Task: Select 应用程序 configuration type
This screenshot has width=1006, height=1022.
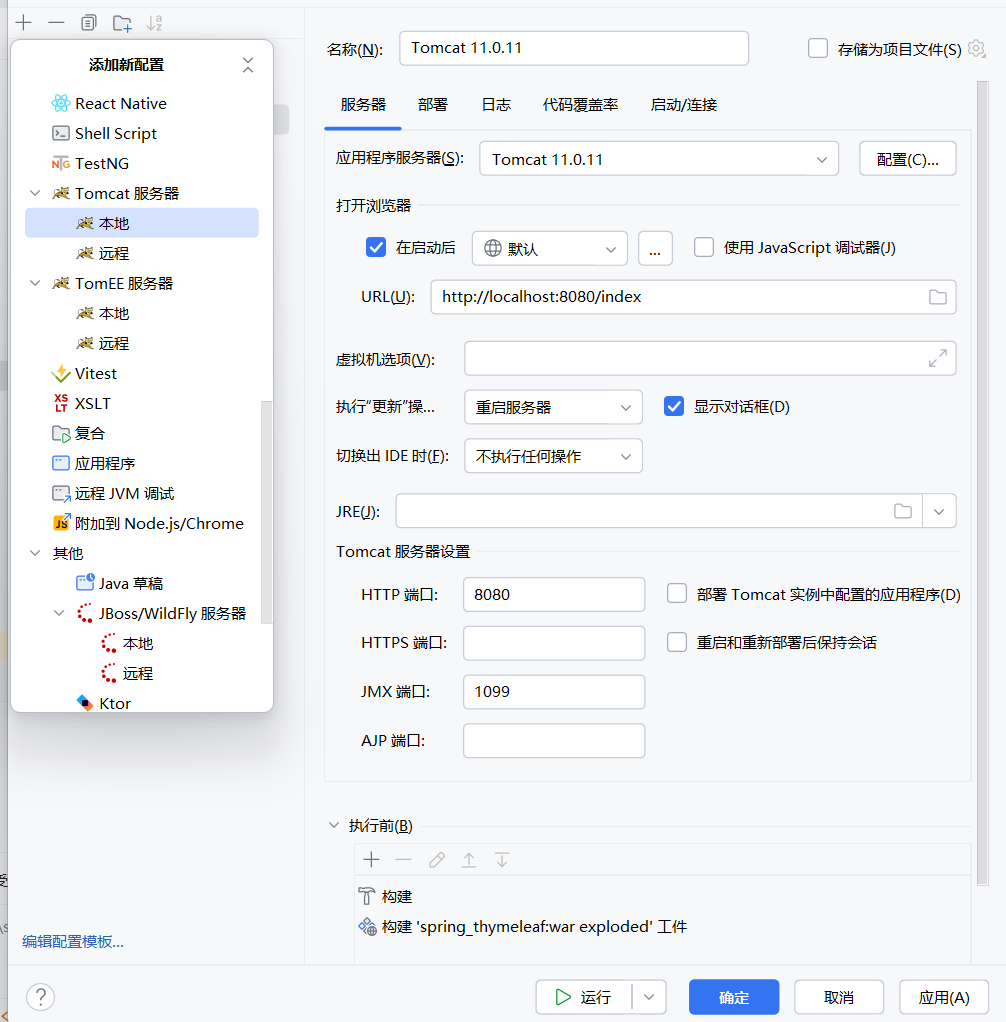Action: 93,463
